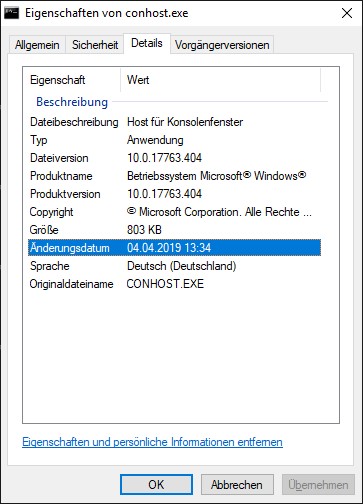The height and width of the screenshot is (504, 363).
Task: Select the Originaldateiname property row
Action: coord(174,284)
